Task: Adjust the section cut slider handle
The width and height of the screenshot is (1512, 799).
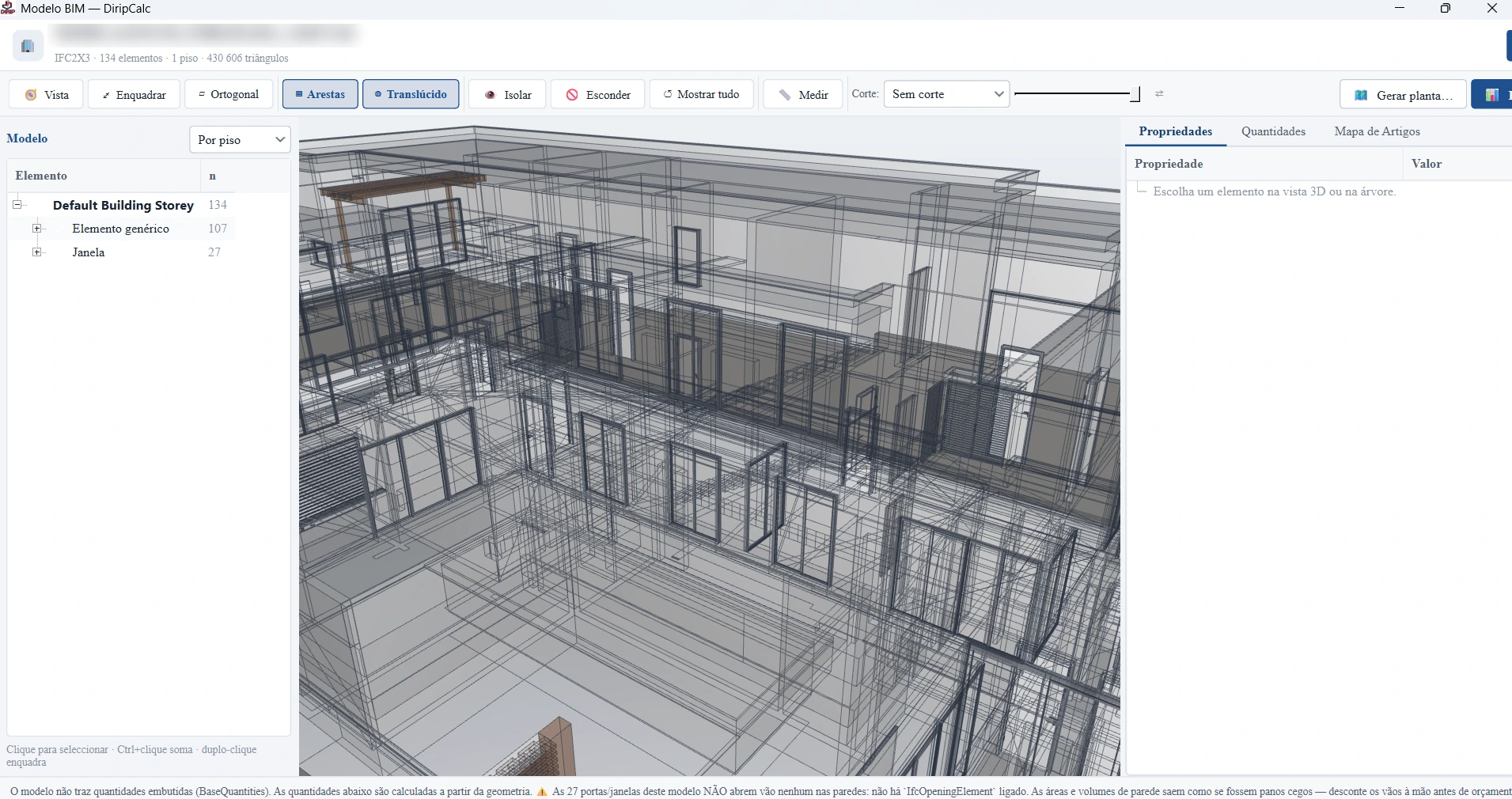Action: (x=1135, y=94)
